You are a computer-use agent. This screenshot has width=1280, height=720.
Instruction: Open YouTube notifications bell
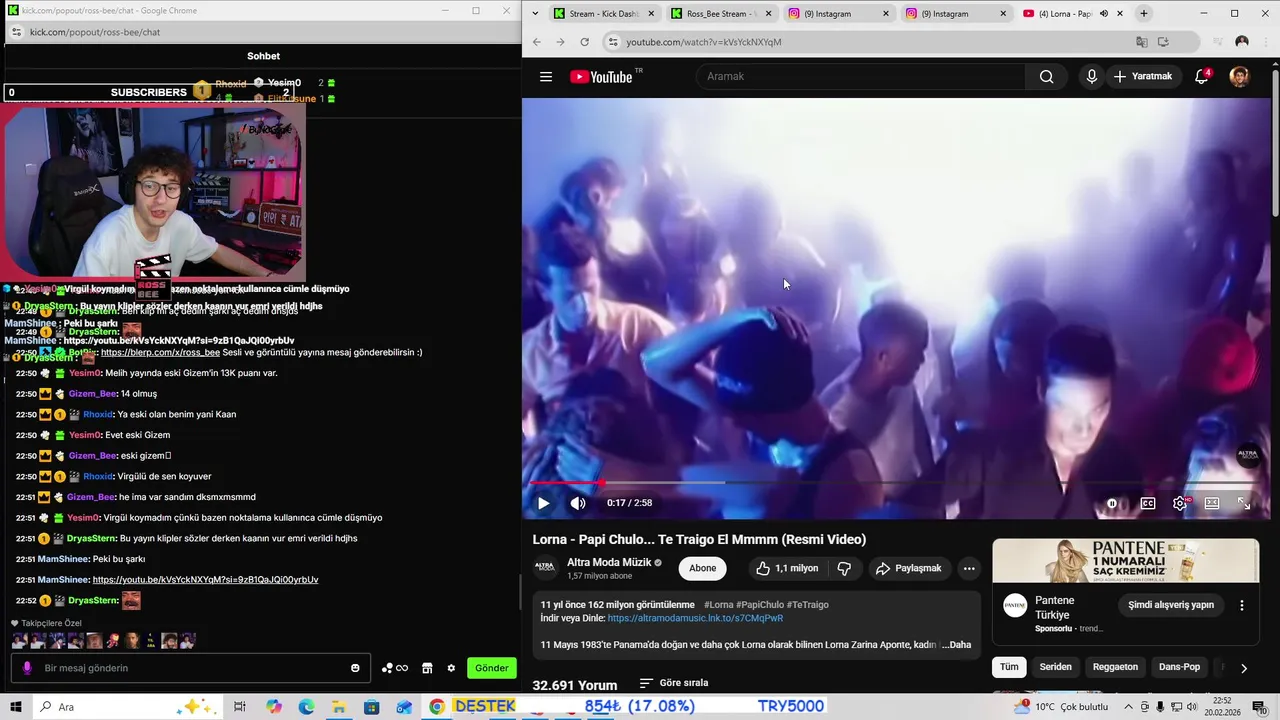tap(1202, 77)
